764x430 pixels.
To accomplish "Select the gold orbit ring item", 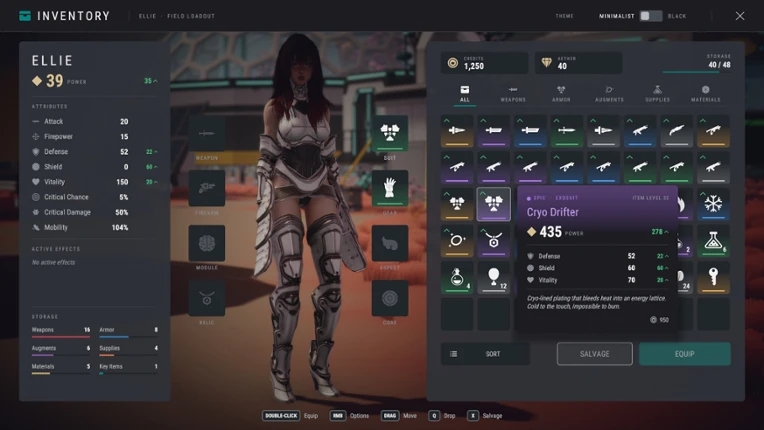I will click(x=457, y=241).
